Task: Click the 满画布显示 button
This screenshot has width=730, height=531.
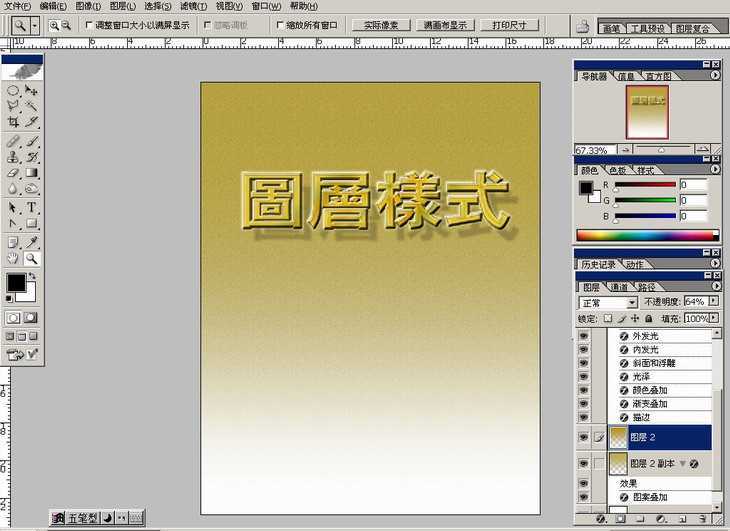Action: (x=445, y=25)
